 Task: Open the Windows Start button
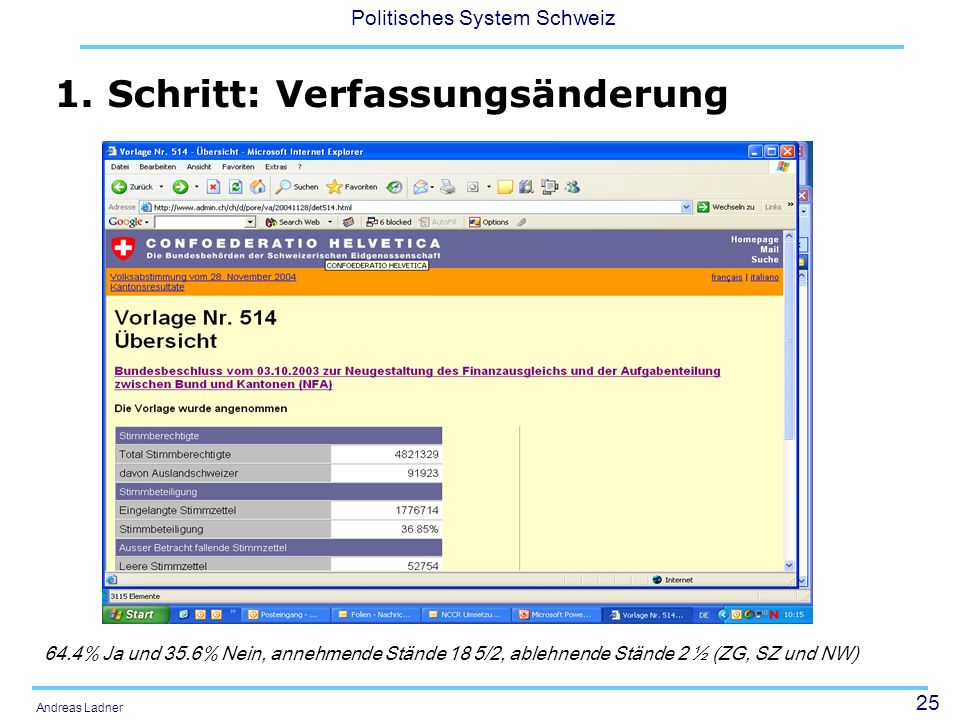pos(135,615)
